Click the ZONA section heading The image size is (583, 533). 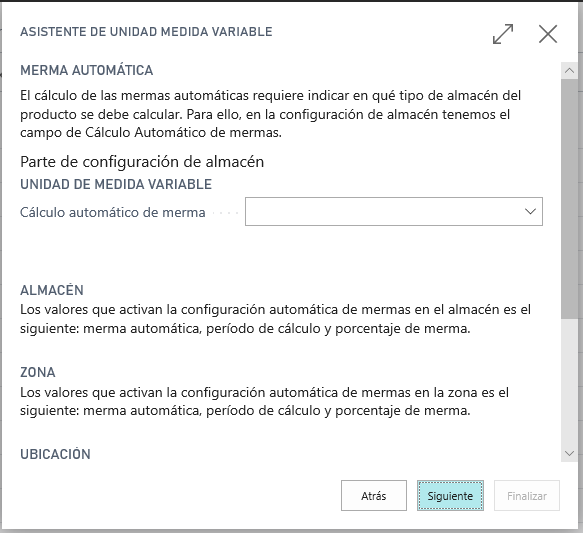[38, 372]
